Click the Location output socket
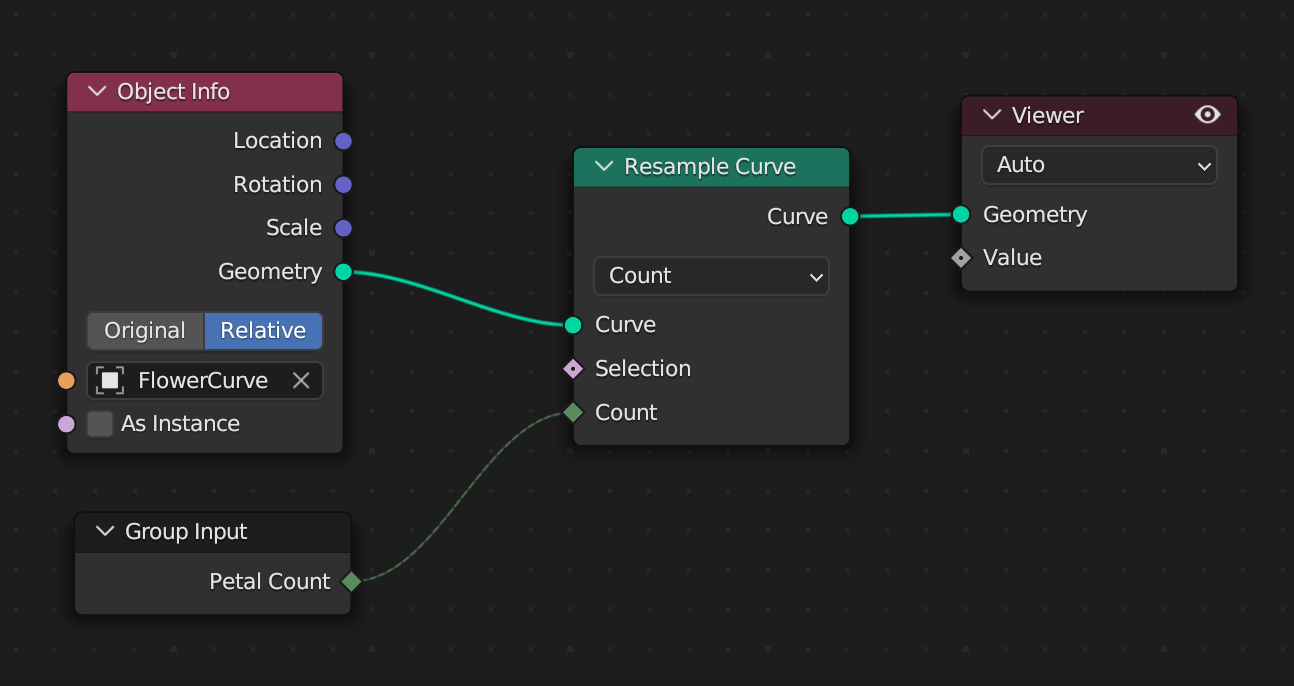 pyautogui.click(x=343, y=141)
